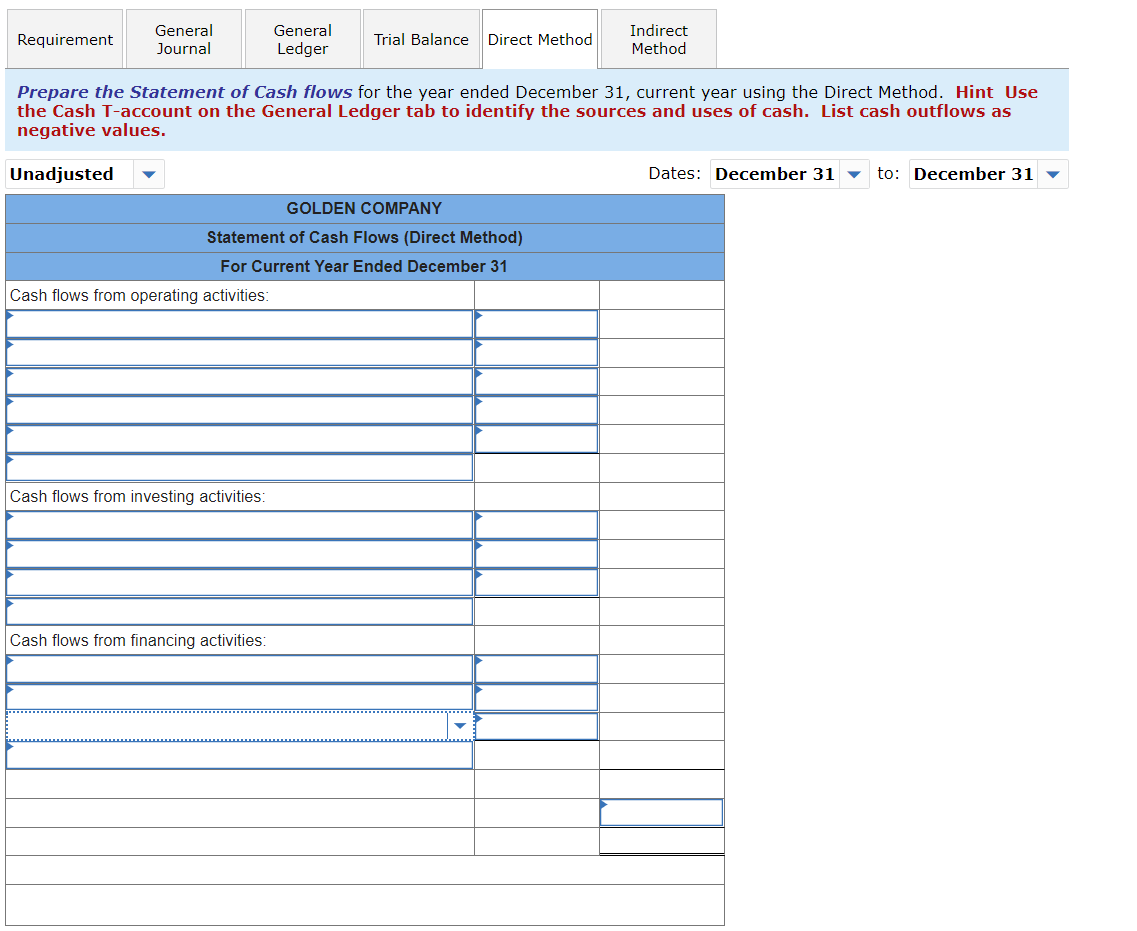Click the first description field under operating activities

240,323
